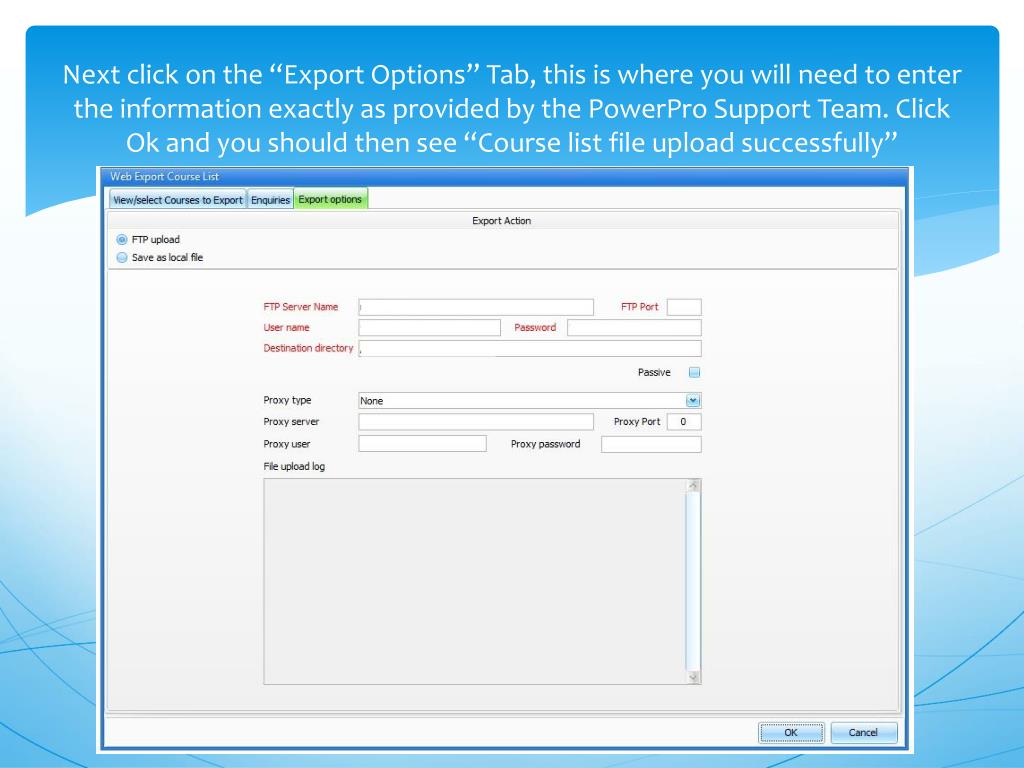Click the Proxy type label
The height and width of the screenshot is (768, 1024).
[287, 400]
